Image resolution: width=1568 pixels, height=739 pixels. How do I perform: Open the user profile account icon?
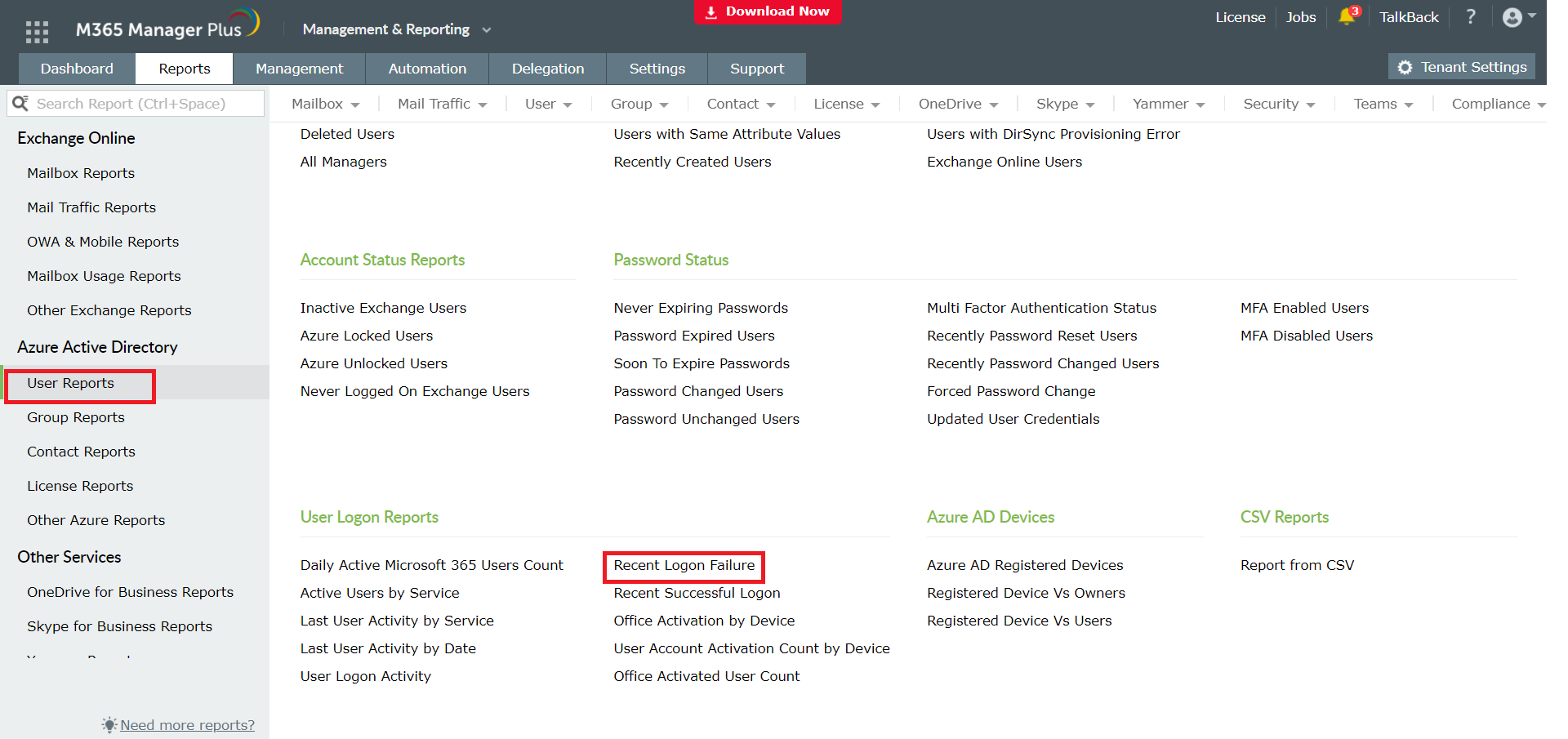[1512, 16]
